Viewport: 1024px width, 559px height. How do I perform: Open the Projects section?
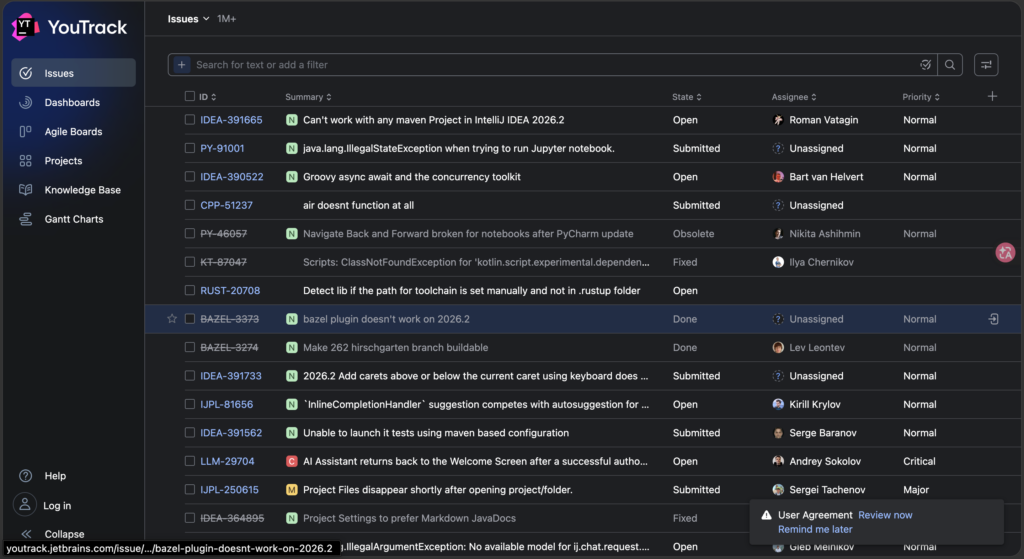(63, 161)
